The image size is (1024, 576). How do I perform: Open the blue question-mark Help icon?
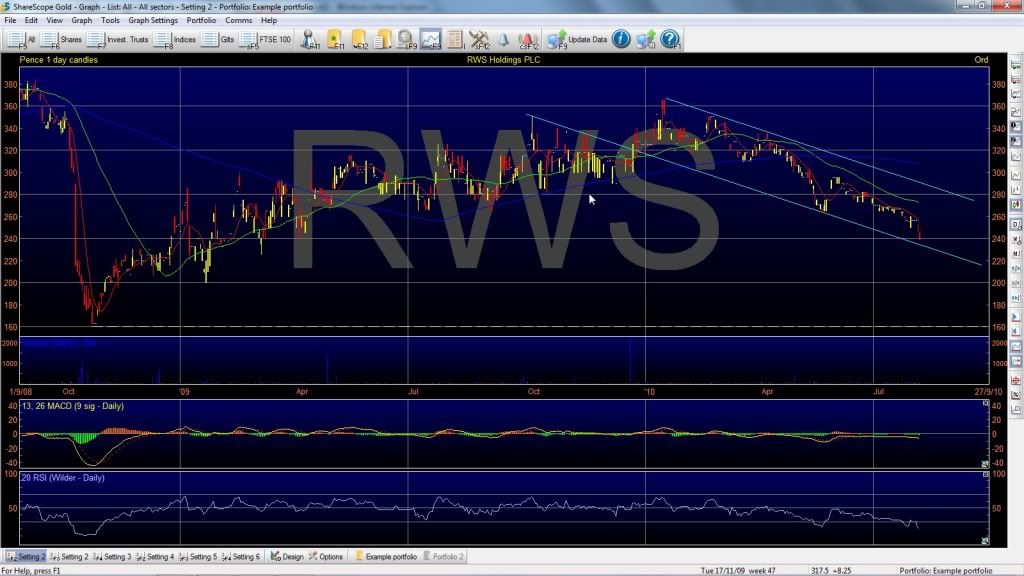670,39
